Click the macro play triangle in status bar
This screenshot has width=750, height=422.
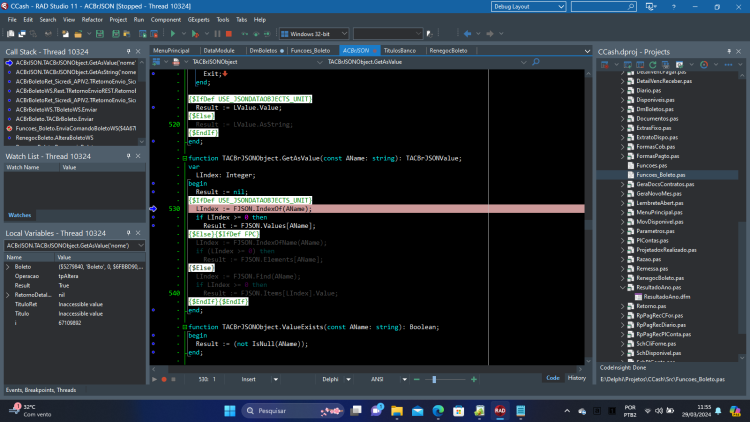(154, 379)
